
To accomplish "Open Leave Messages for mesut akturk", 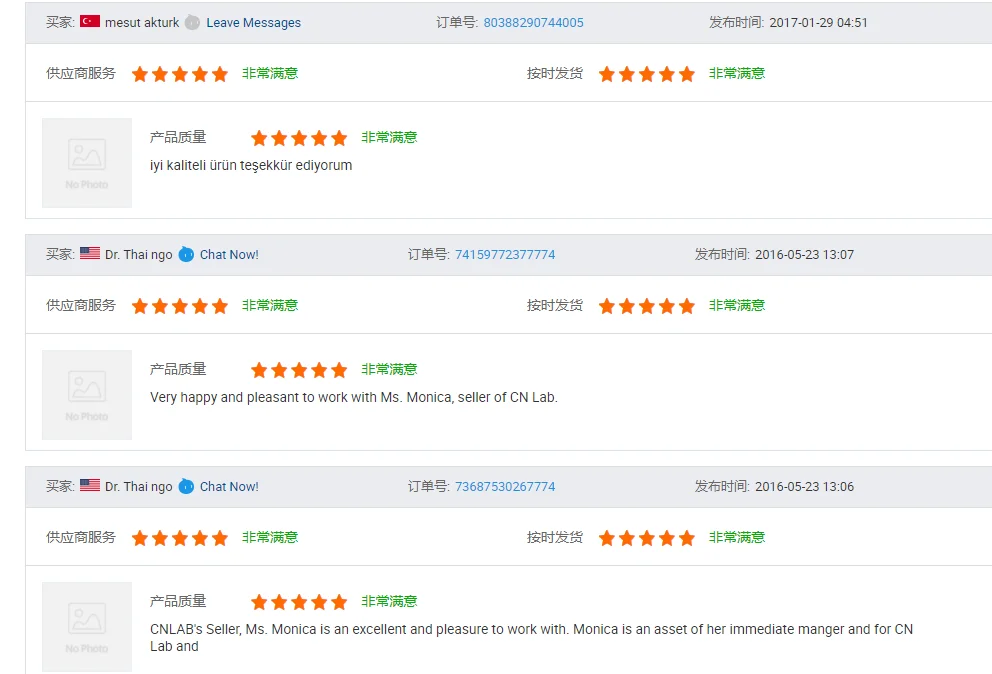I will (254, 23).
